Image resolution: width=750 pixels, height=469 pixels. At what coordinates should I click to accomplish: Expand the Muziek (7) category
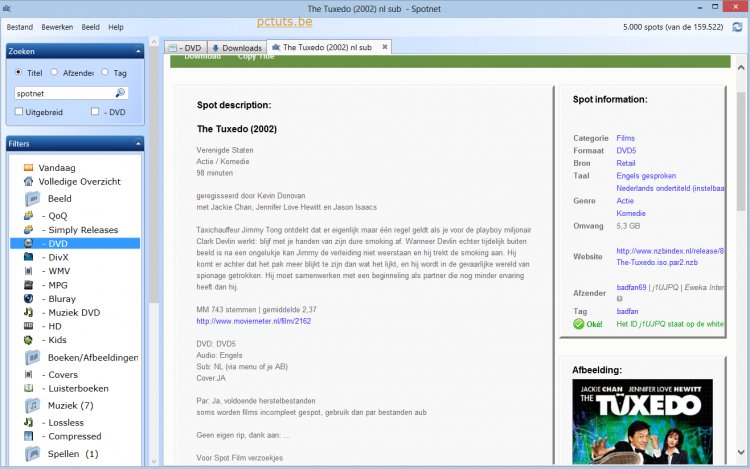point(70,405)
